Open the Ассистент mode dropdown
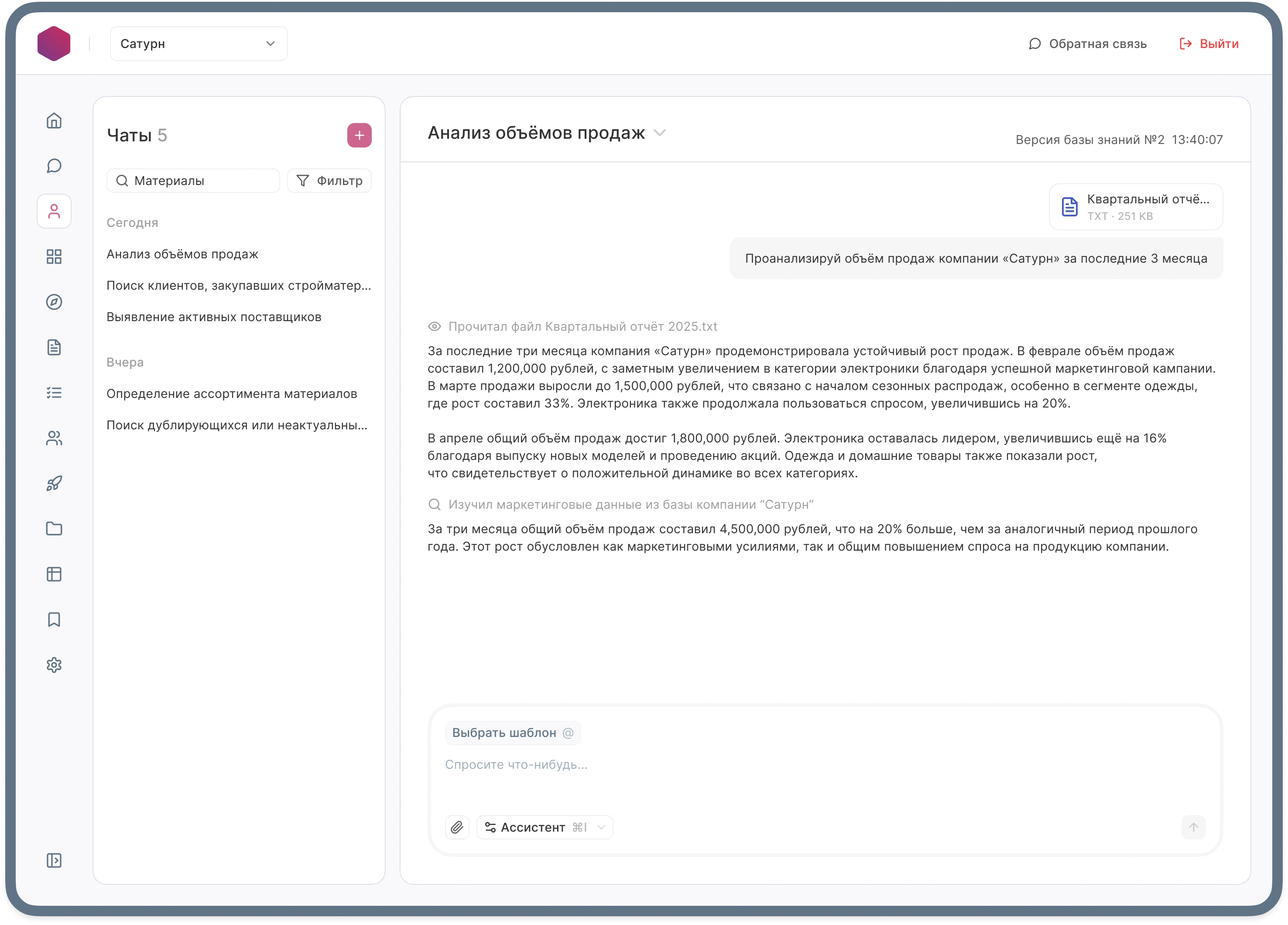Image resolution: width=1288 pixels, height=925 pixels. pos(545,828)
